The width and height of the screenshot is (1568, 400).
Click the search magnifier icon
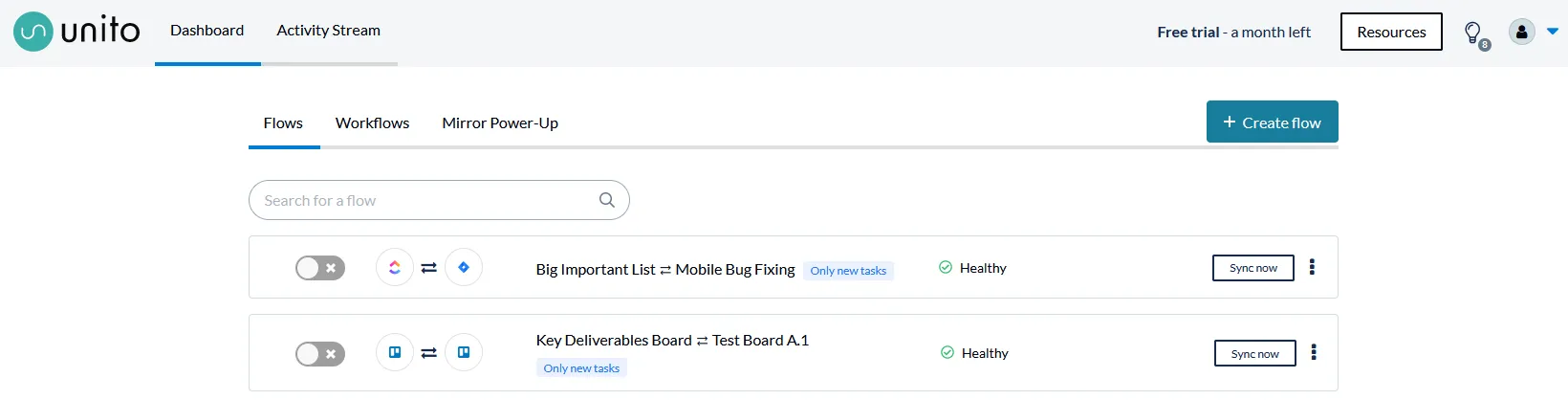click(606, 200)
